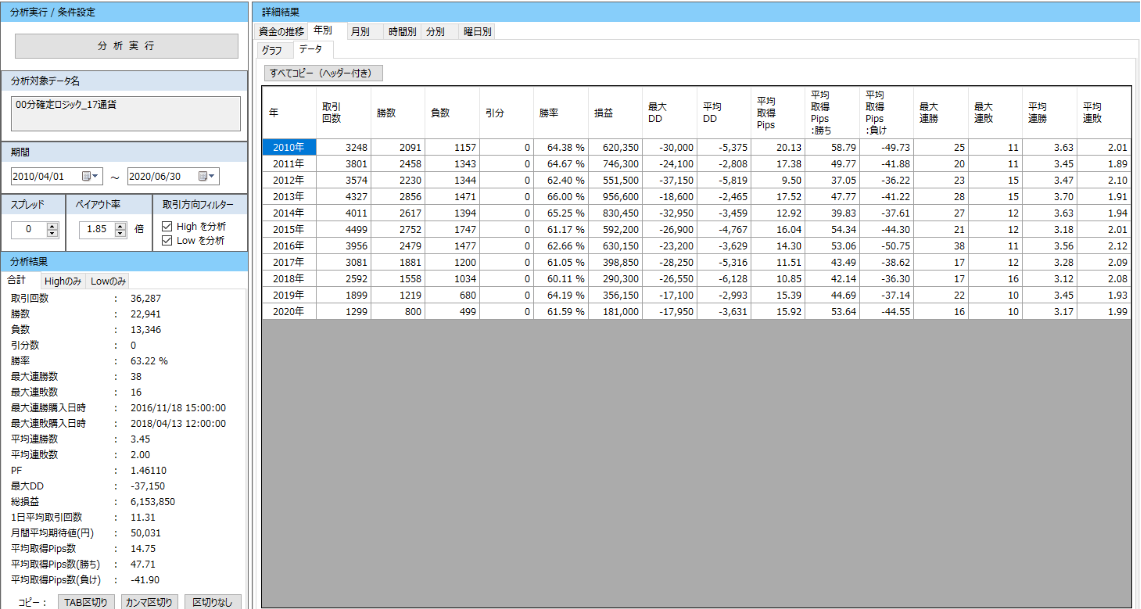Click the -37,150 max DD table cell
1141x609 pixels.
(669, 180)
